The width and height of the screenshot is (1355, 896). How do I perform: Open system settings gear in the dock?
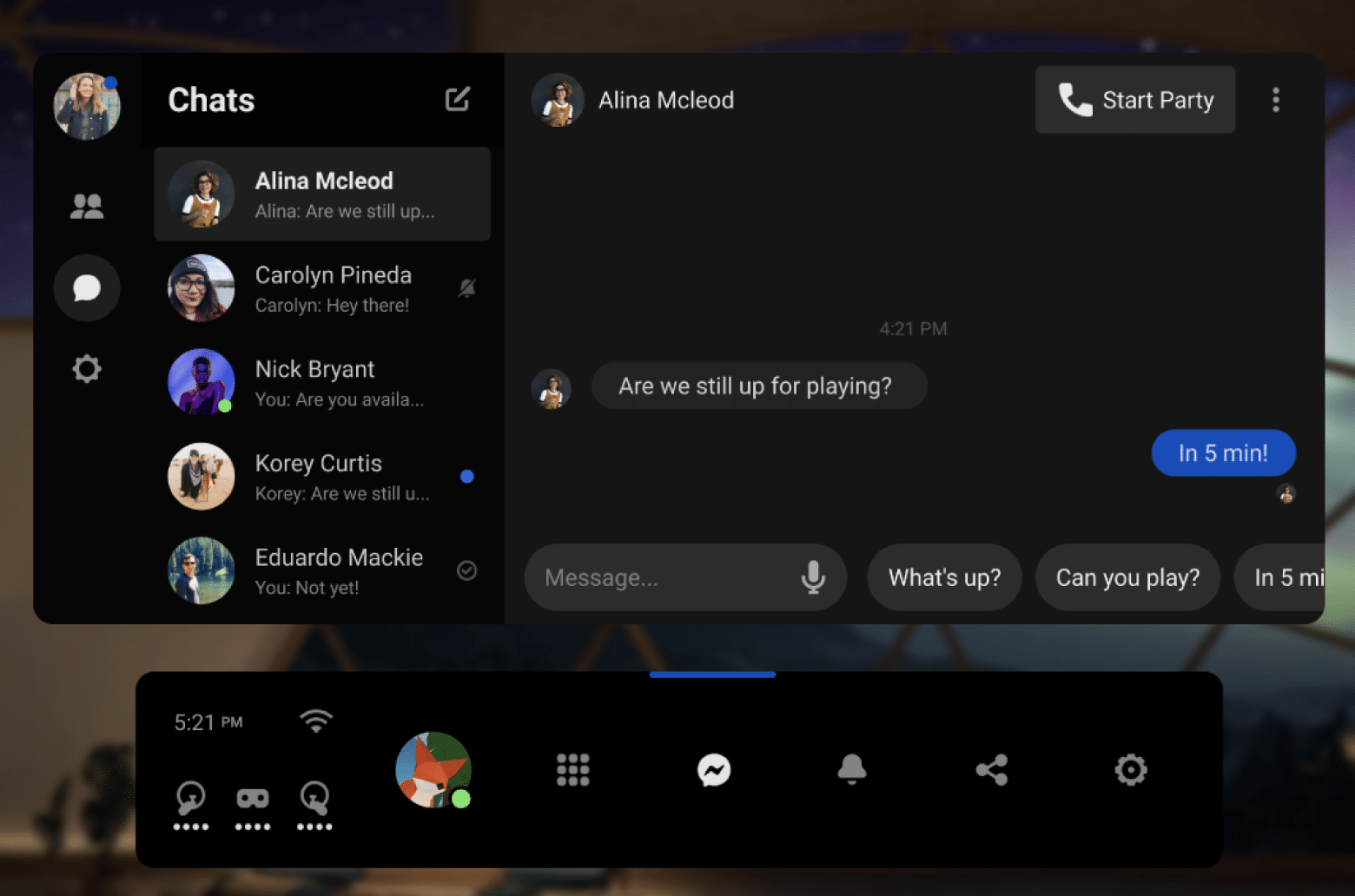1131,770
